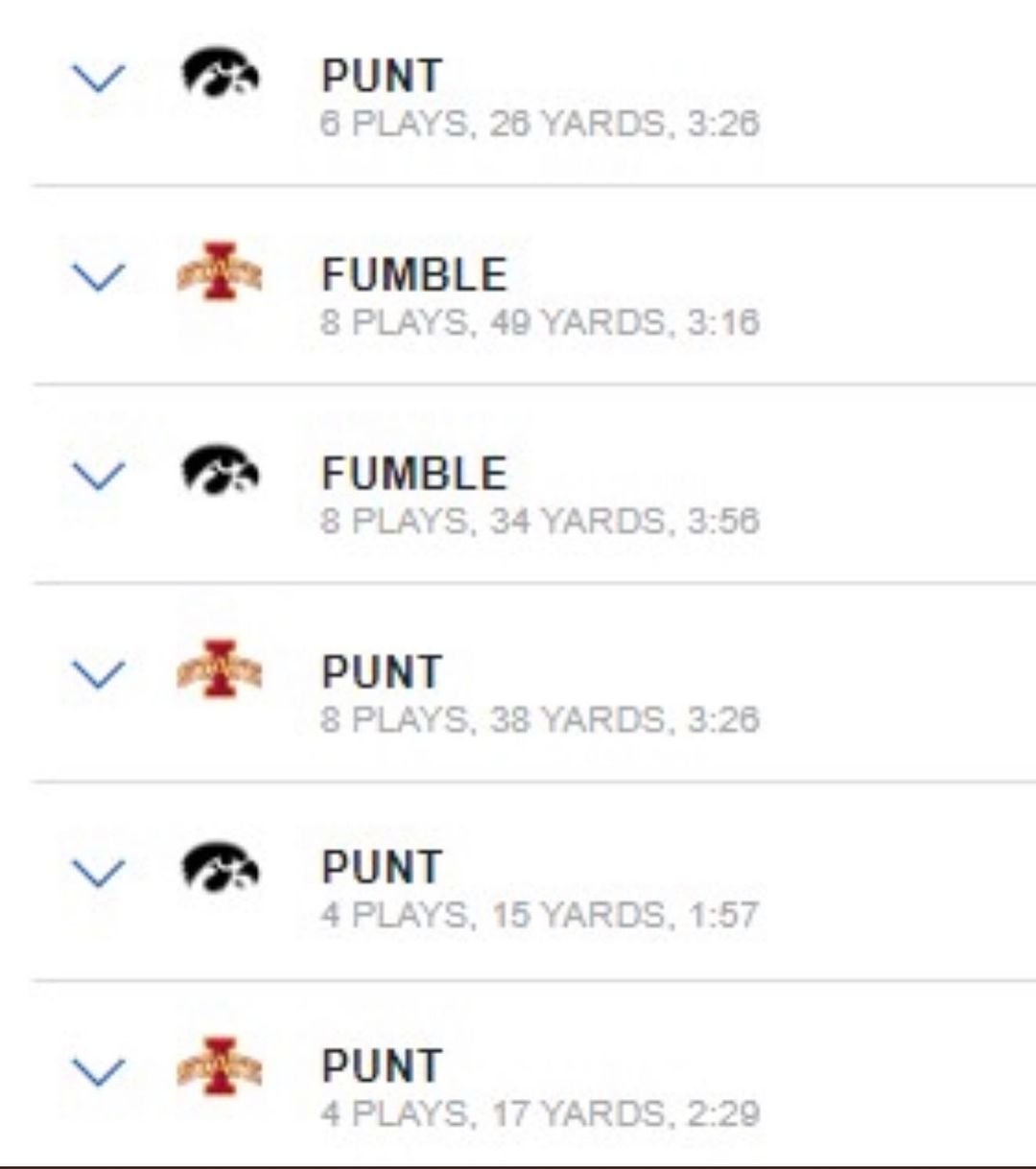
Task: Expand the 8 plays, 34 yards fumble drive chevron
Action: tap(100, 475)
